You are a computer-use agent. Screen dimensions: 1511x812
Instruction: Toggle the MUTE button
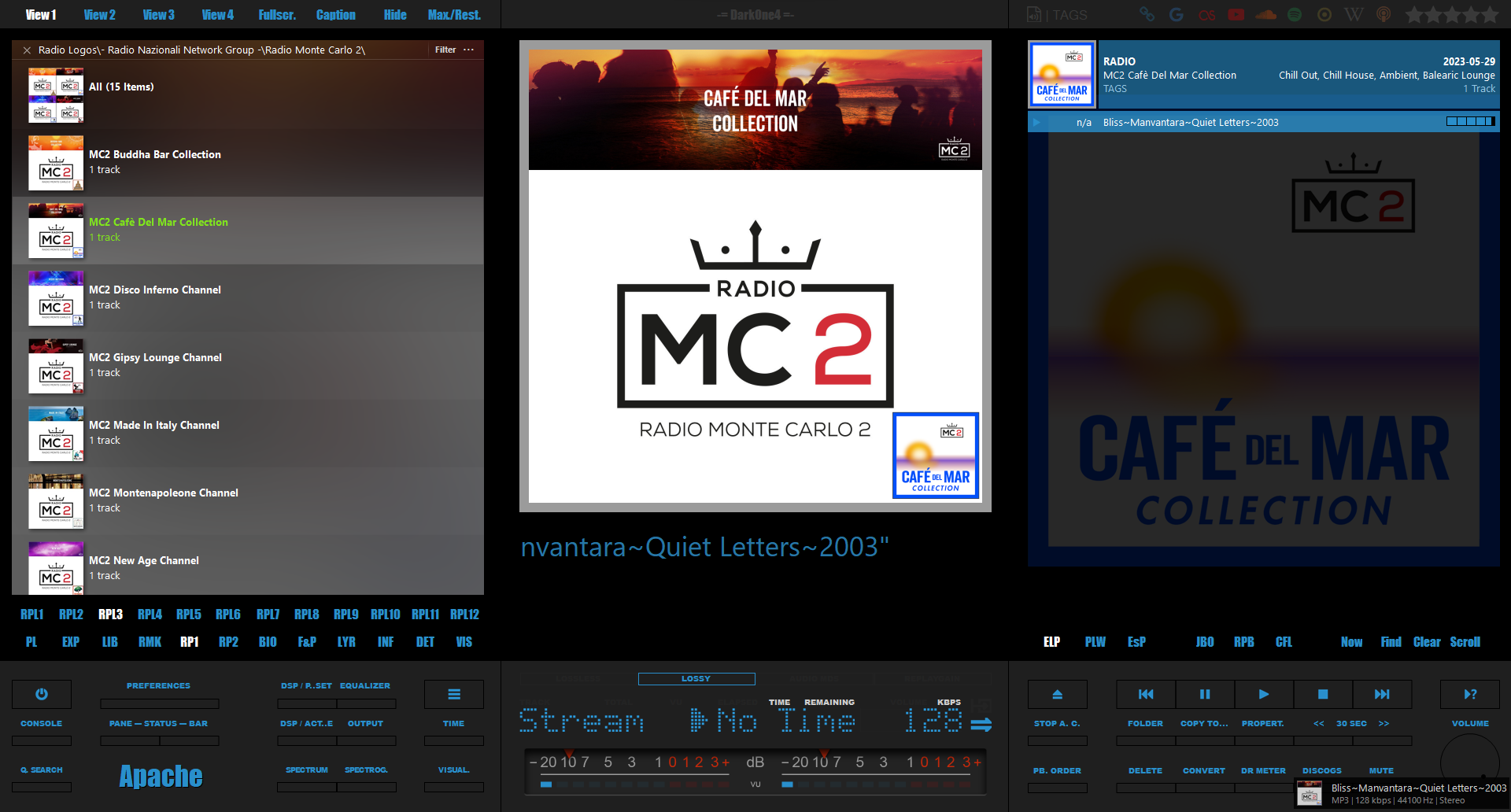pyautogui.click(x=1381, y=771)
